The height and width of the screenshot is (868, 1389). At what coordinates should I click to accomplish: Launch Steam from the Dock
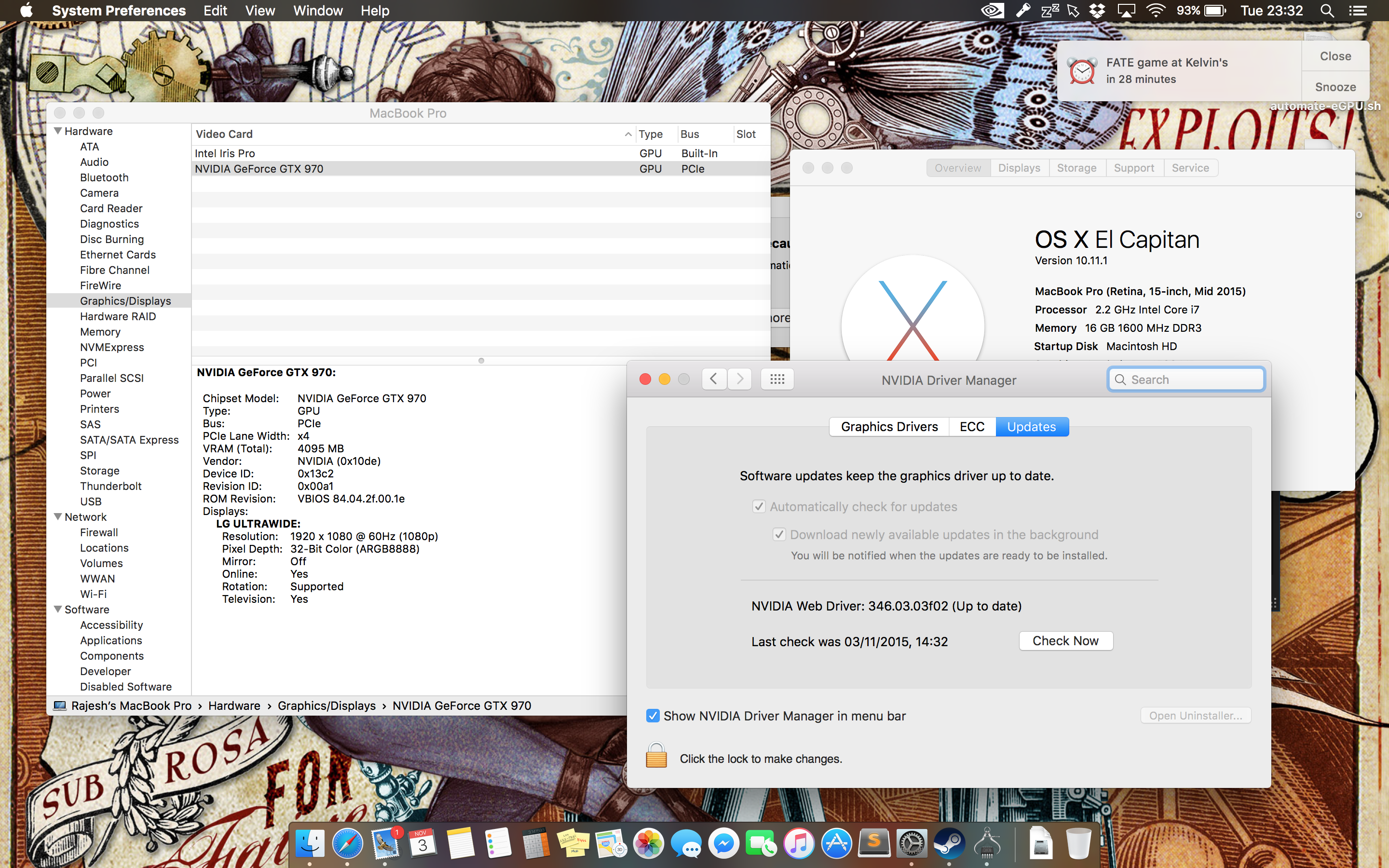949,844
